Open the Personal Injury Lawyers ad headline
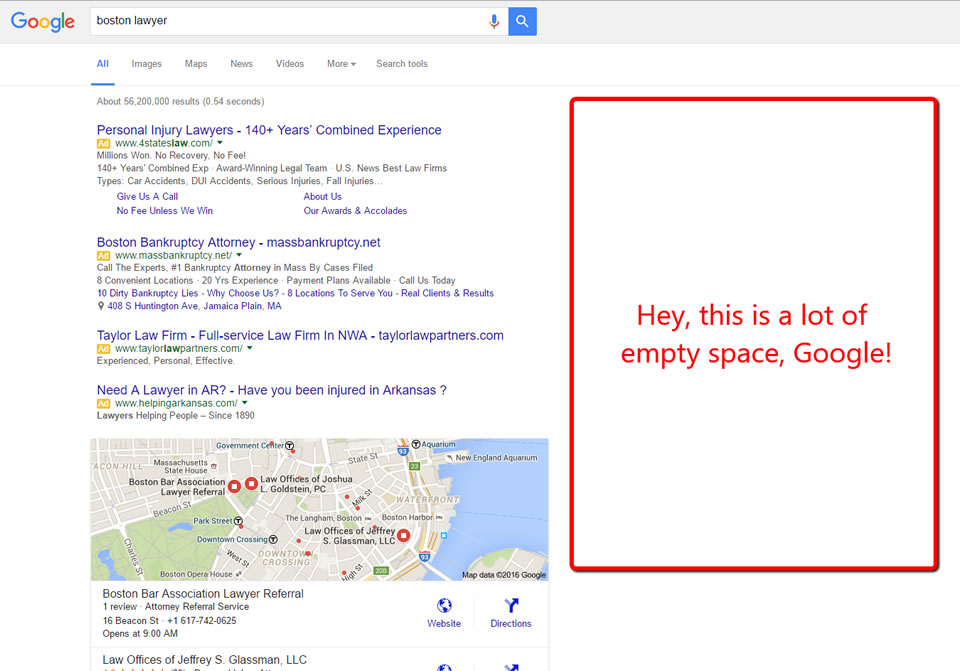Screen dimensions: 960x671 (269, 130)
